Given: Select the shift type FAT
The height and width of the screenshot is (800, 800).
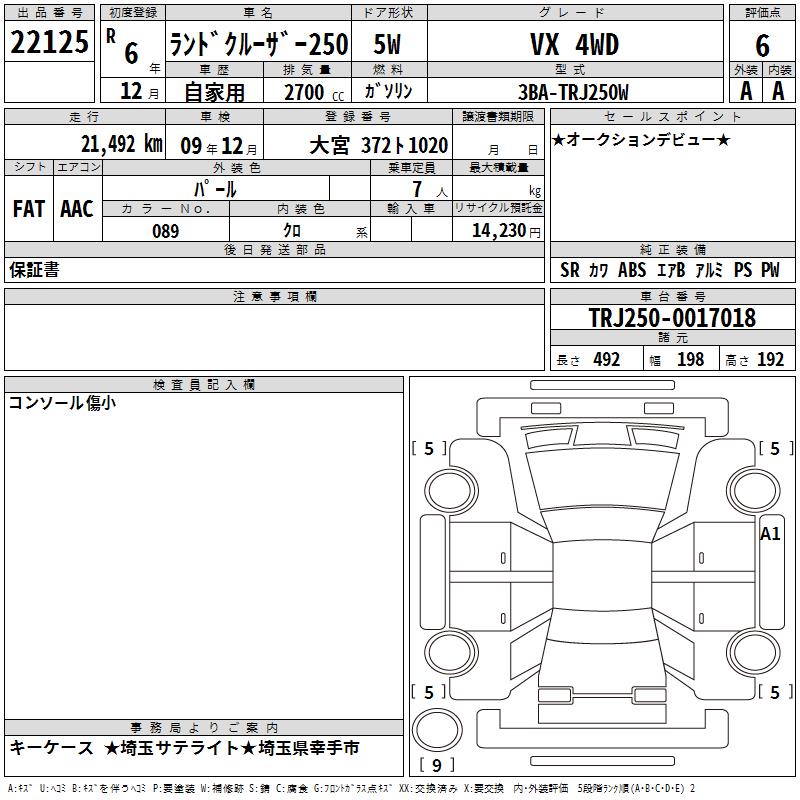Looking at the screenshot, I should coord(29,209).
